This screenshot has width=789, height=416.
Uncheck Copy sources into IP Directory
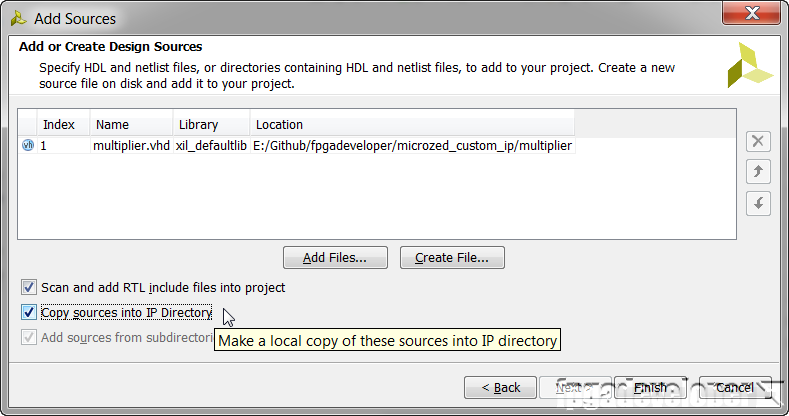(29, 313)
